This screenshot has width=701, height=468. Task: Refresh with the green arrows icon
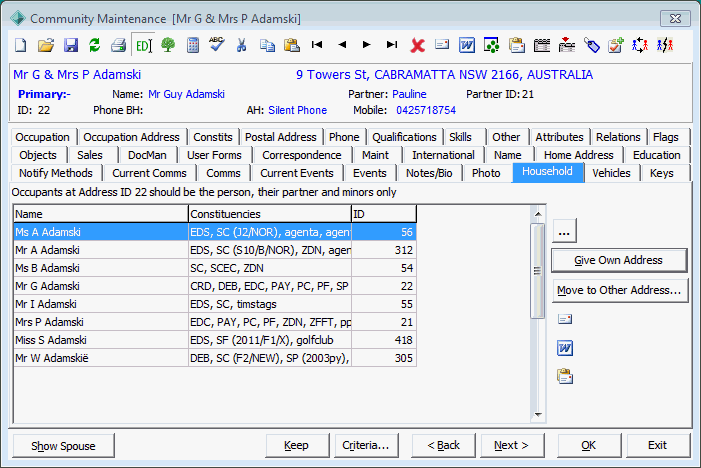point(94,45)
